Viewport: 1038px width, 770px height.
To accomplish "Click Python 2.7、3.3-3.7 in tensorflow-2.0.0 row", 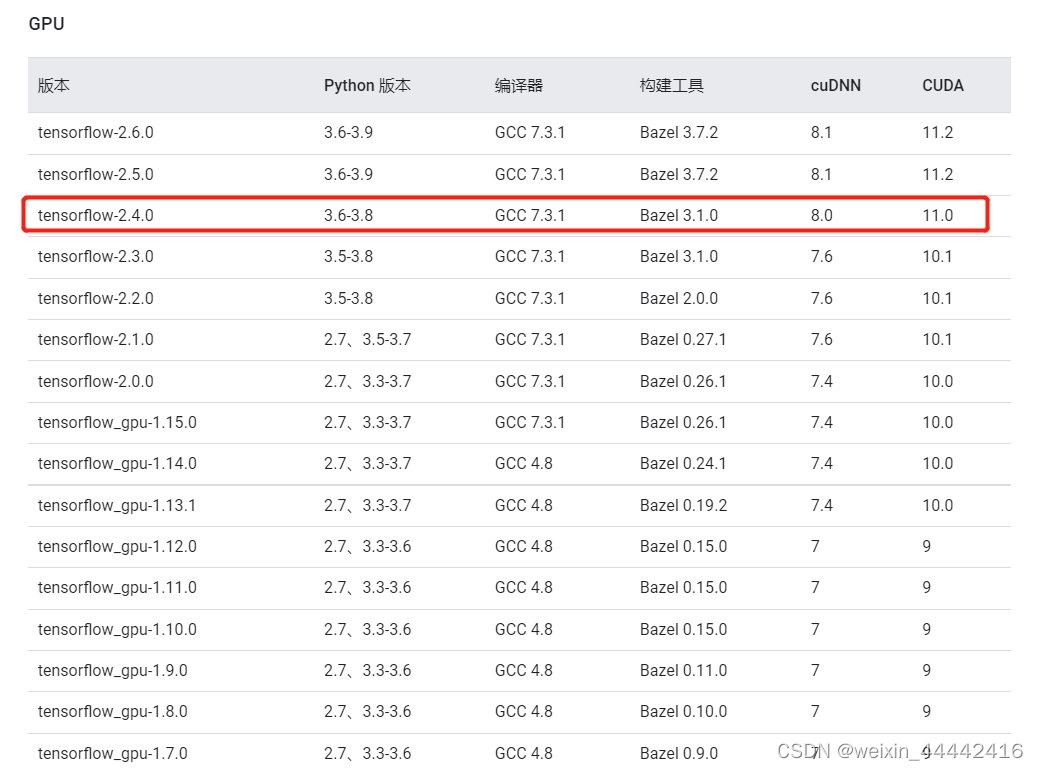I will pos(367,381).
